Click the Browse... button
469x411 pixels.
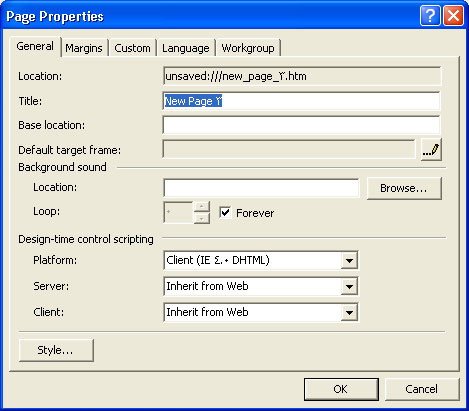click(x=404, y=188)
